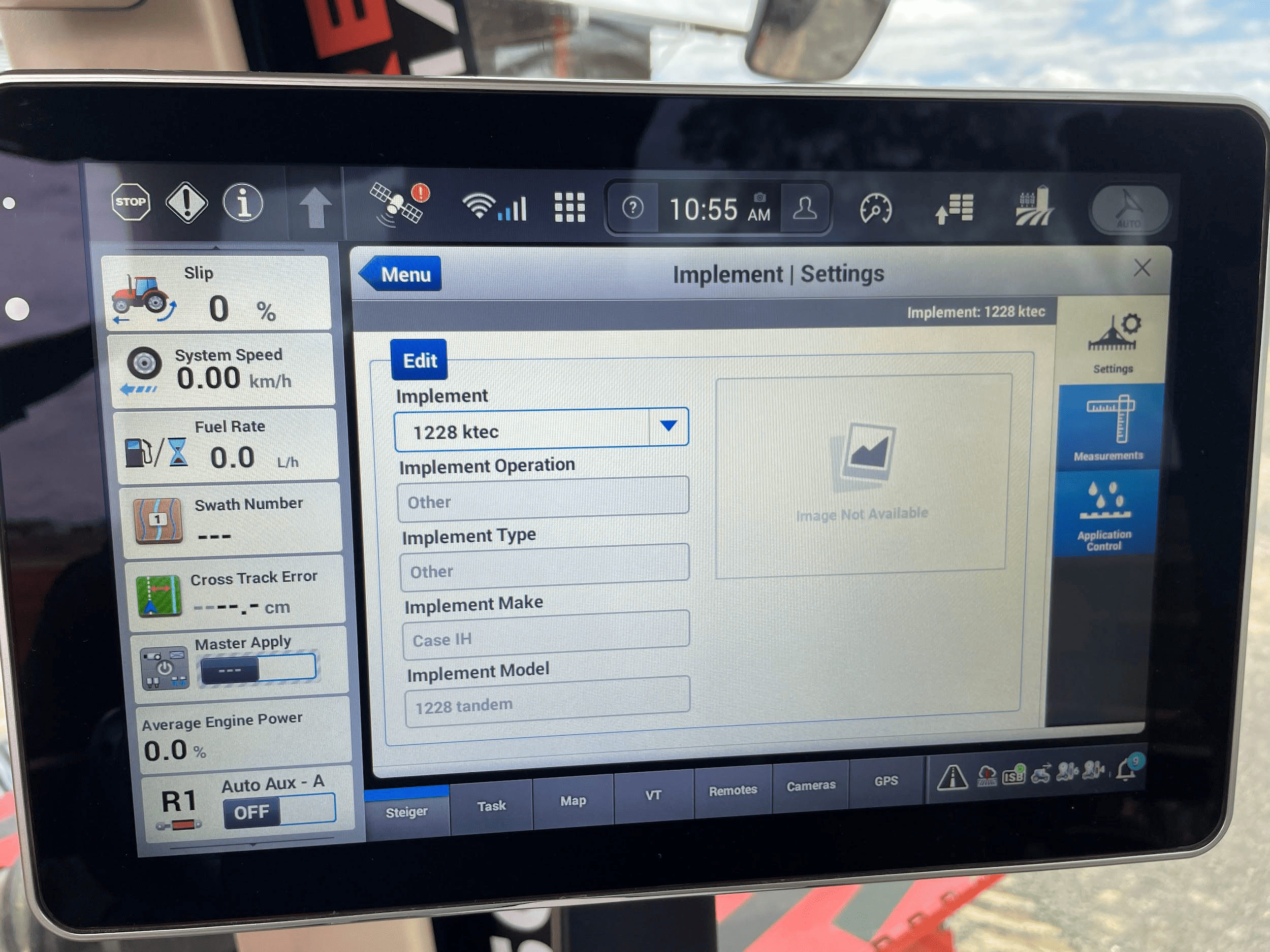This screenshot has width=1270, height=952.
Task: Open the help question mark icon
Action: [632, 208]
